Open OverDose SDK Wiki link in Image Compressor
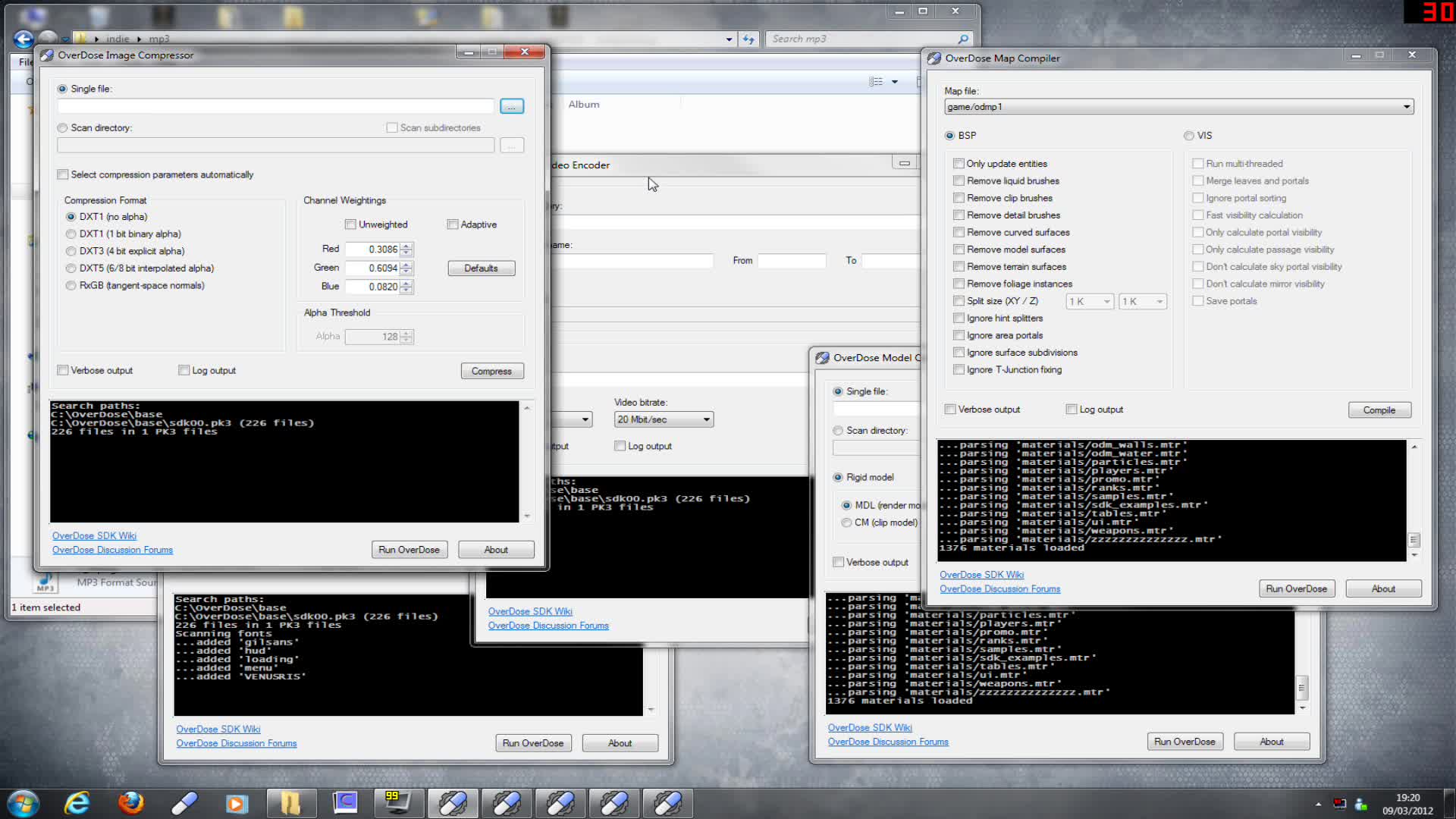 (x=94, y=535)
